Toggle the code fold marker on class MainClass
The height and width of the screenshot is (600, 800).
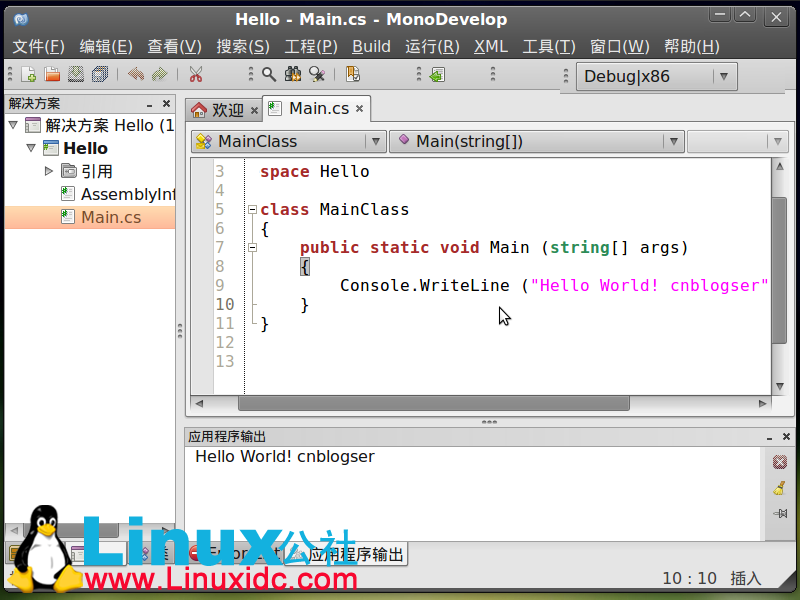(x=252, y=209)
